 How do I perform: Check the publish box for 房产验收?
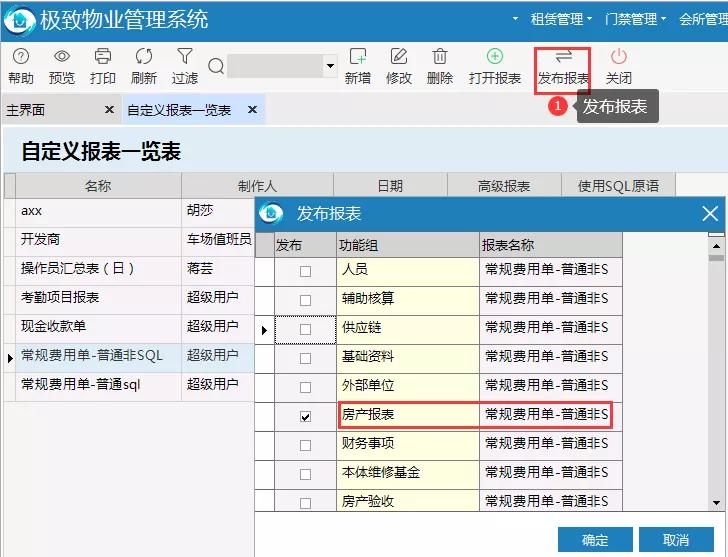coord(305,503)
